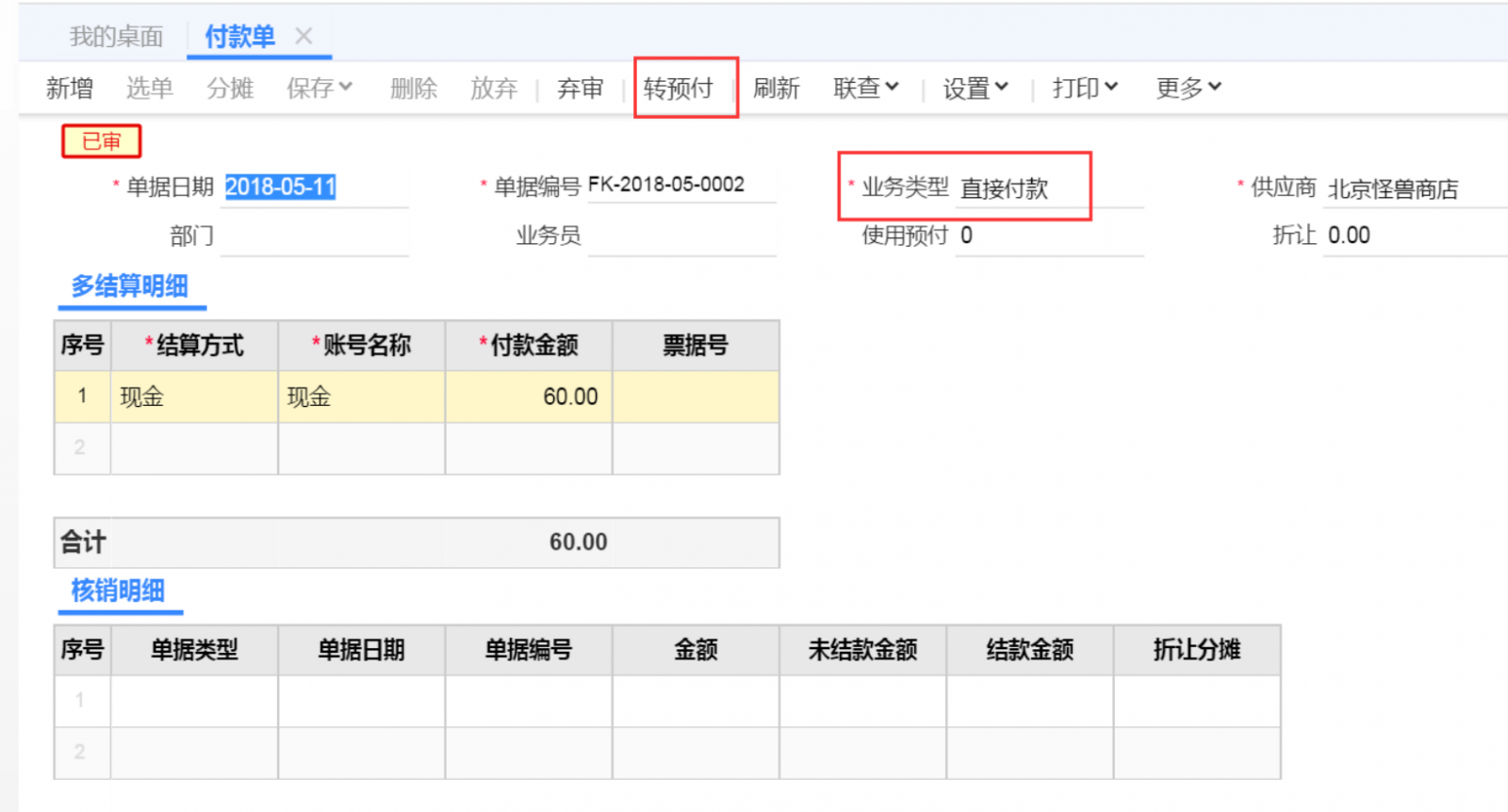Click the 票据号 column header
The width and height of the screenshot is (1508, 812).
tap(696, 346)
